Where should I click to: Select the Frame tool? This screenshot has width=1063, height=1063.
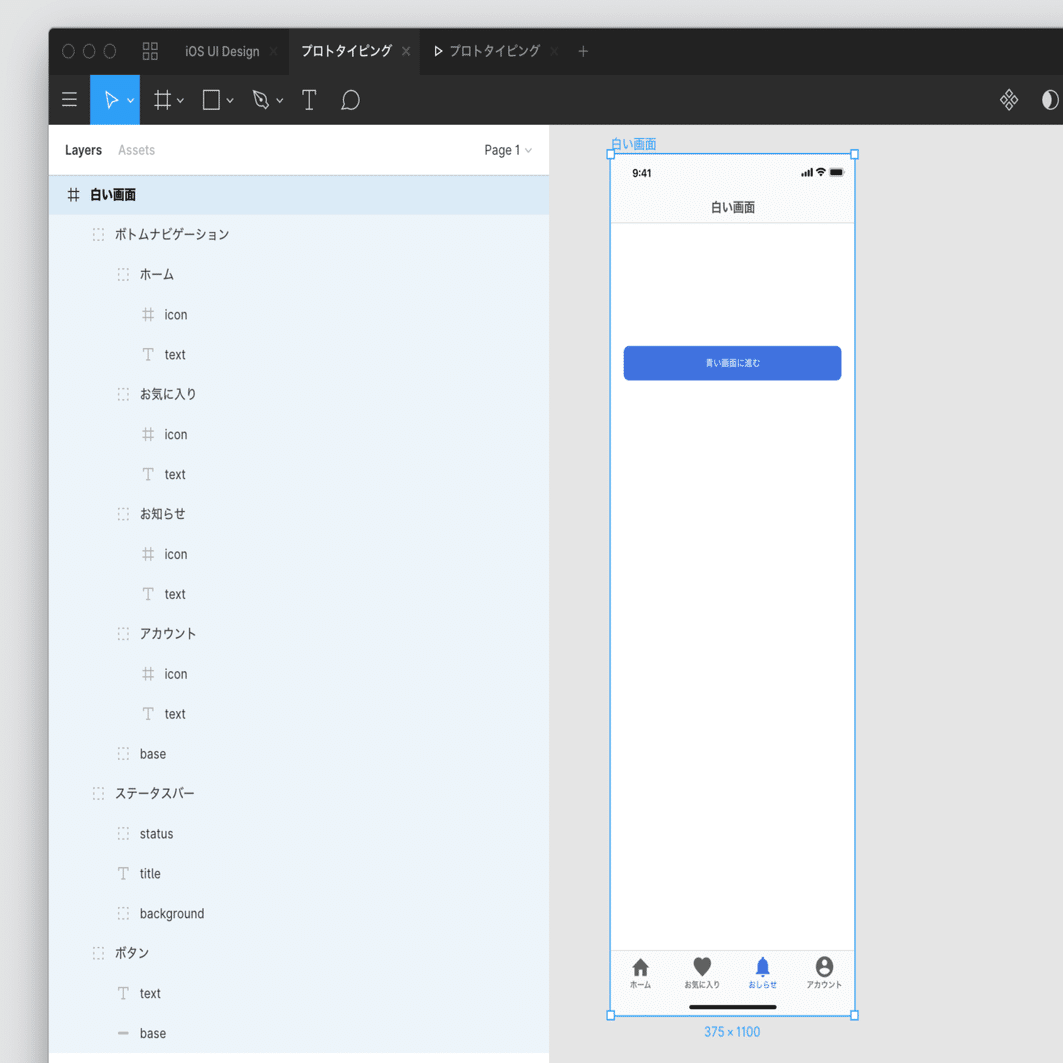[x=162, y=100]
